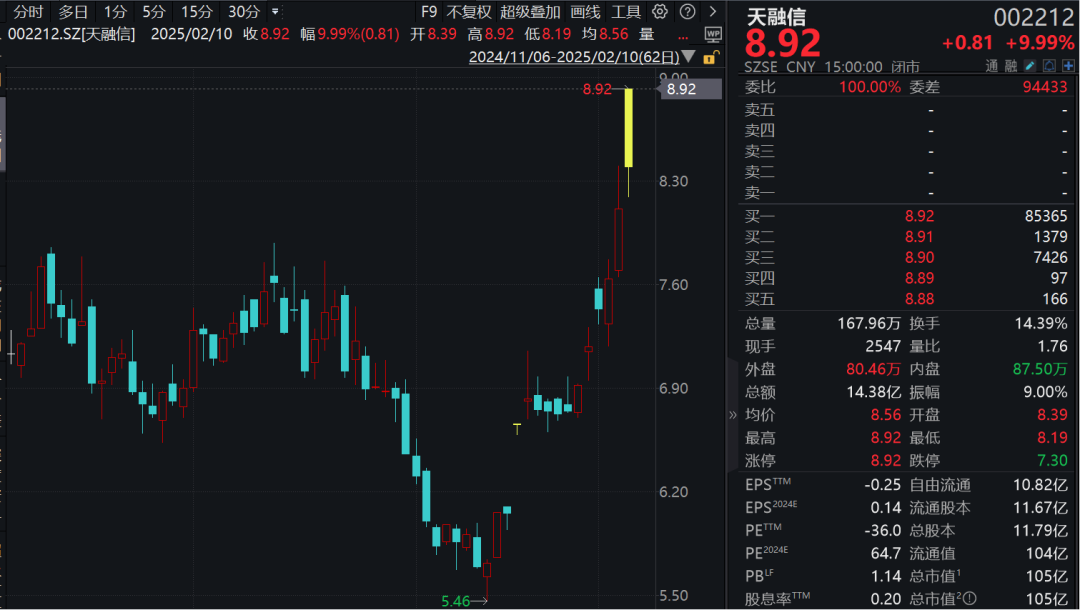Open the 不复权 adjustment menu

coord(468,12)
